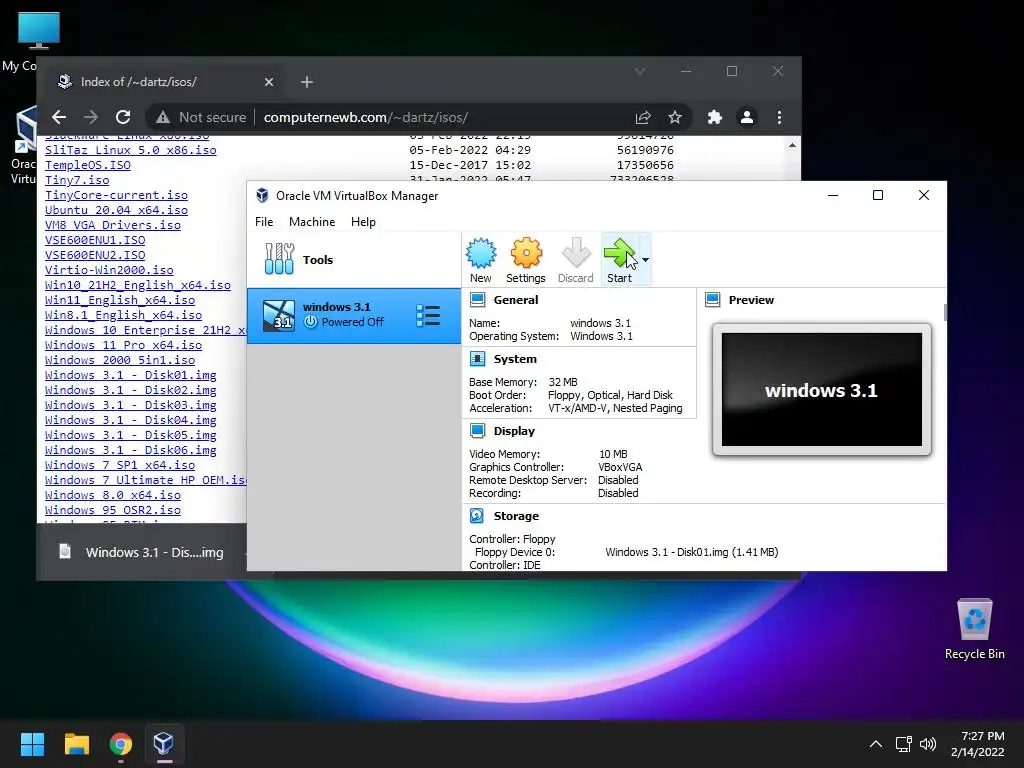Click the windows 3.1 preview thumbnail

pos(822,389)
